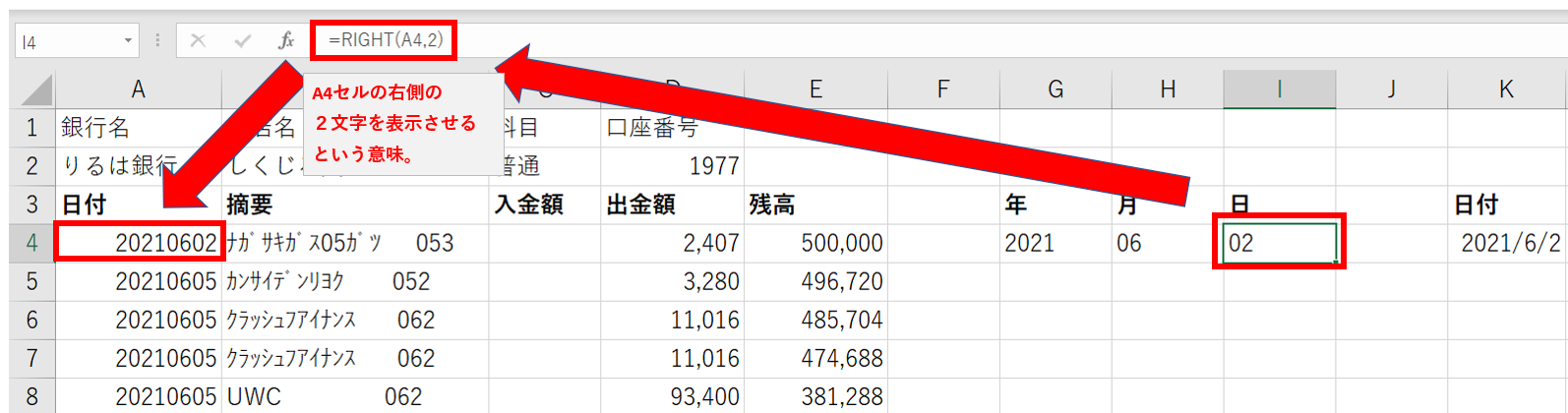Click the three-dot name box resize handle
Viewport: 1568px width, 413px height.
(x=157, y=40)
